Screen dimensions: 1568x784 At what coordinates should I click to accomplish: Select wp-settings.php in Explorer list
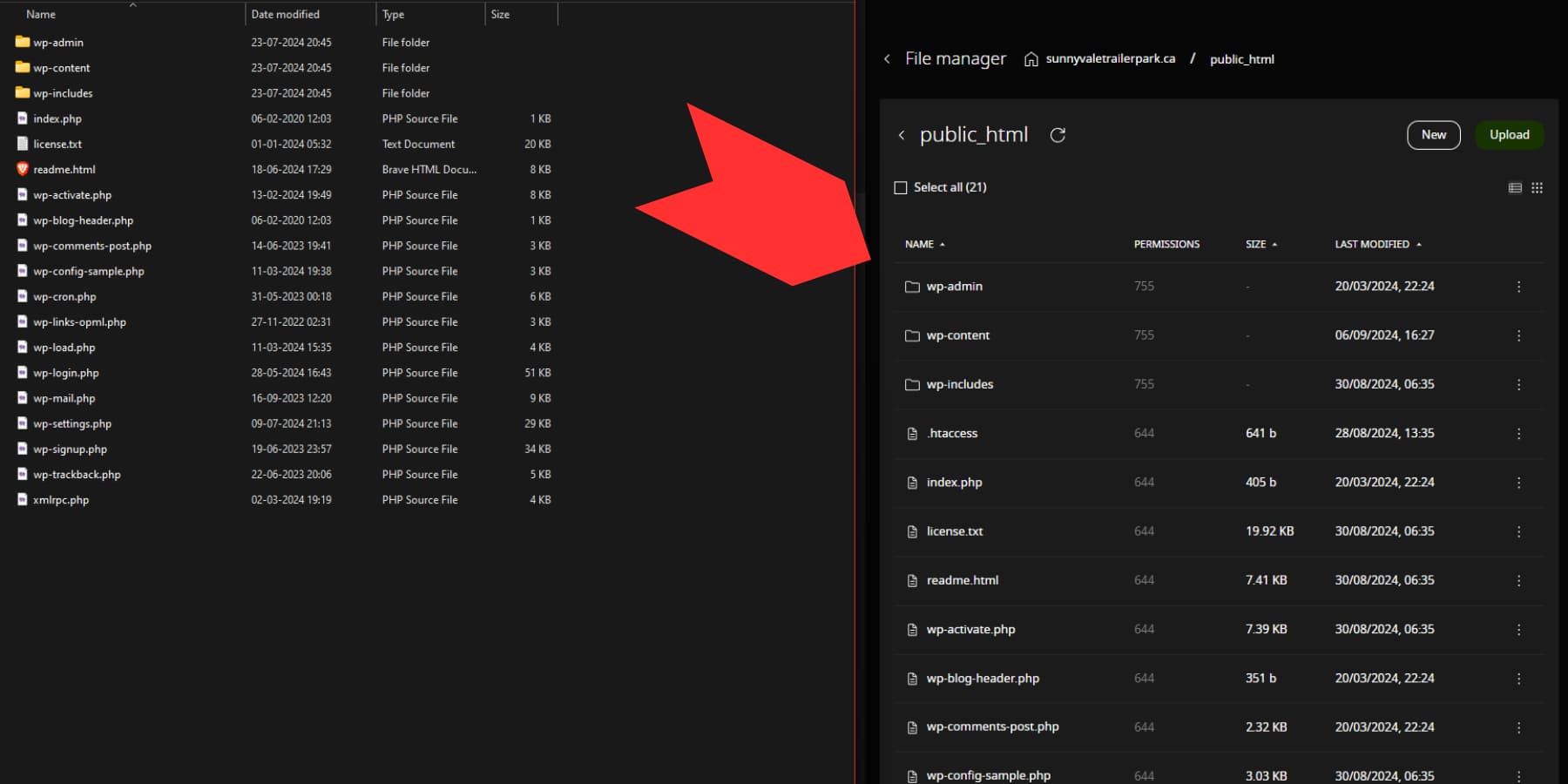tap(72, 423)
